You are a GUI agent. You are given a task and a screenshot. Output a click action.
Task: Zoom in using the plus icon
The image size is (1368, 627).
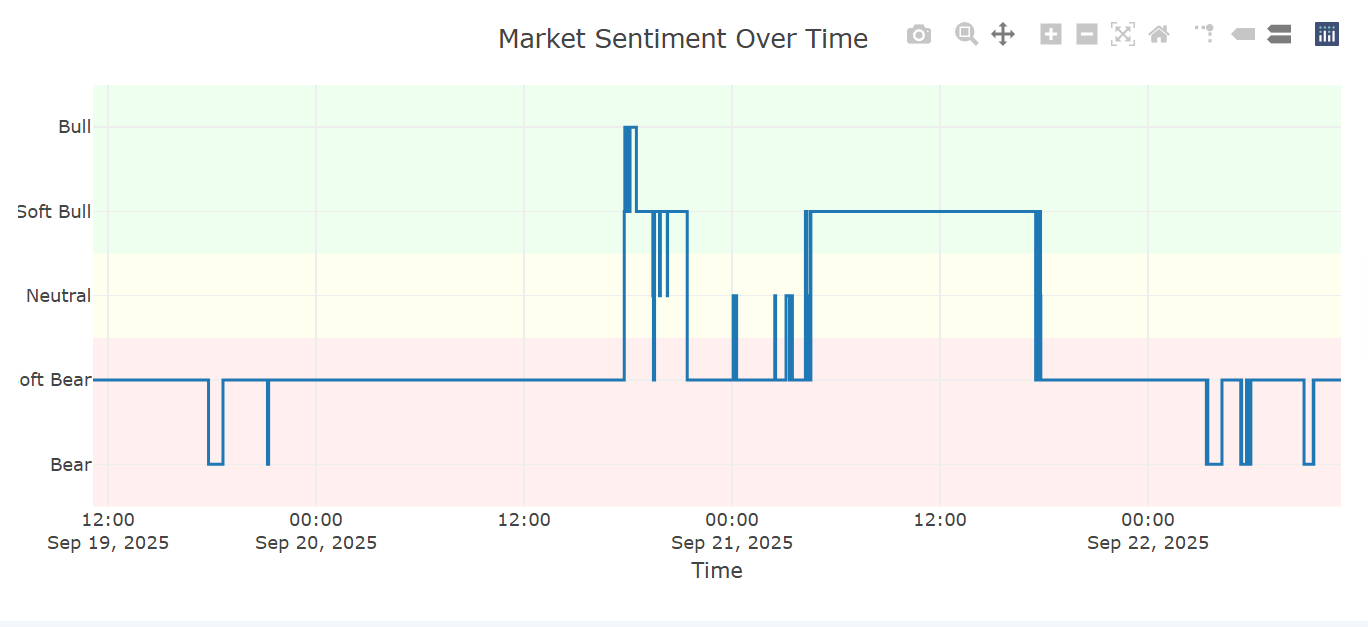click(1051, 35)
